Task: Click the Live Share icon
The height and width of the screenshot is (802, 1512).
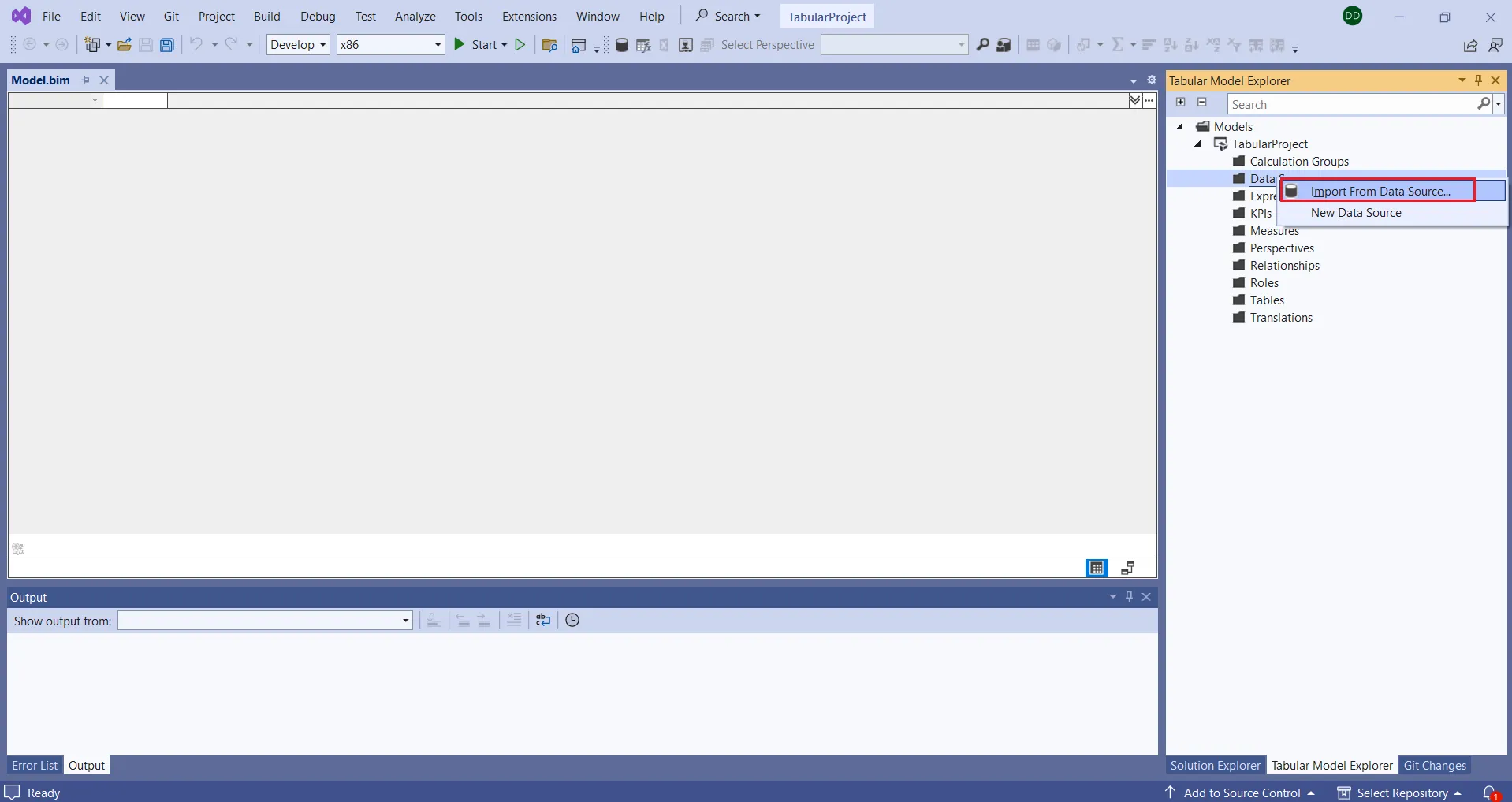Action: [1470, 46]
